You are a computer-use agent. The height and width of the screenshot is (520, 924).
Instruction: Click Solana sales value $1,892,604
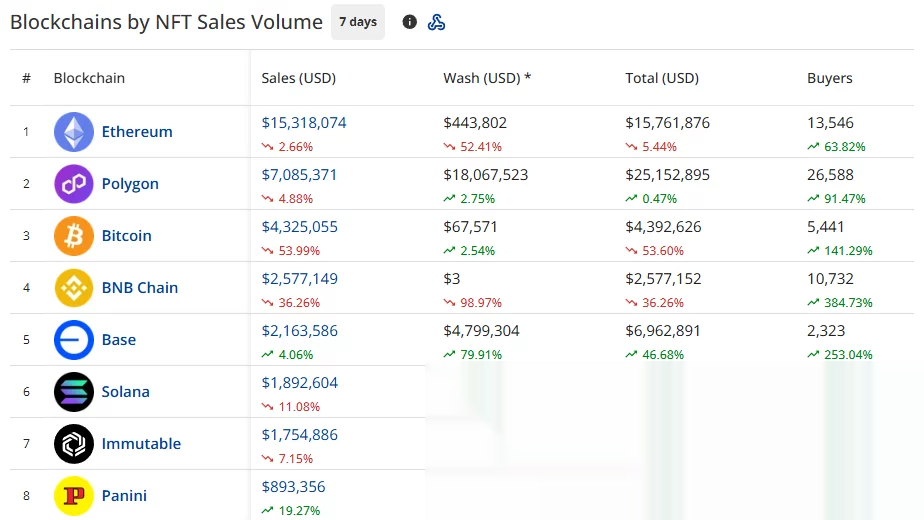(x=299, y=383)
